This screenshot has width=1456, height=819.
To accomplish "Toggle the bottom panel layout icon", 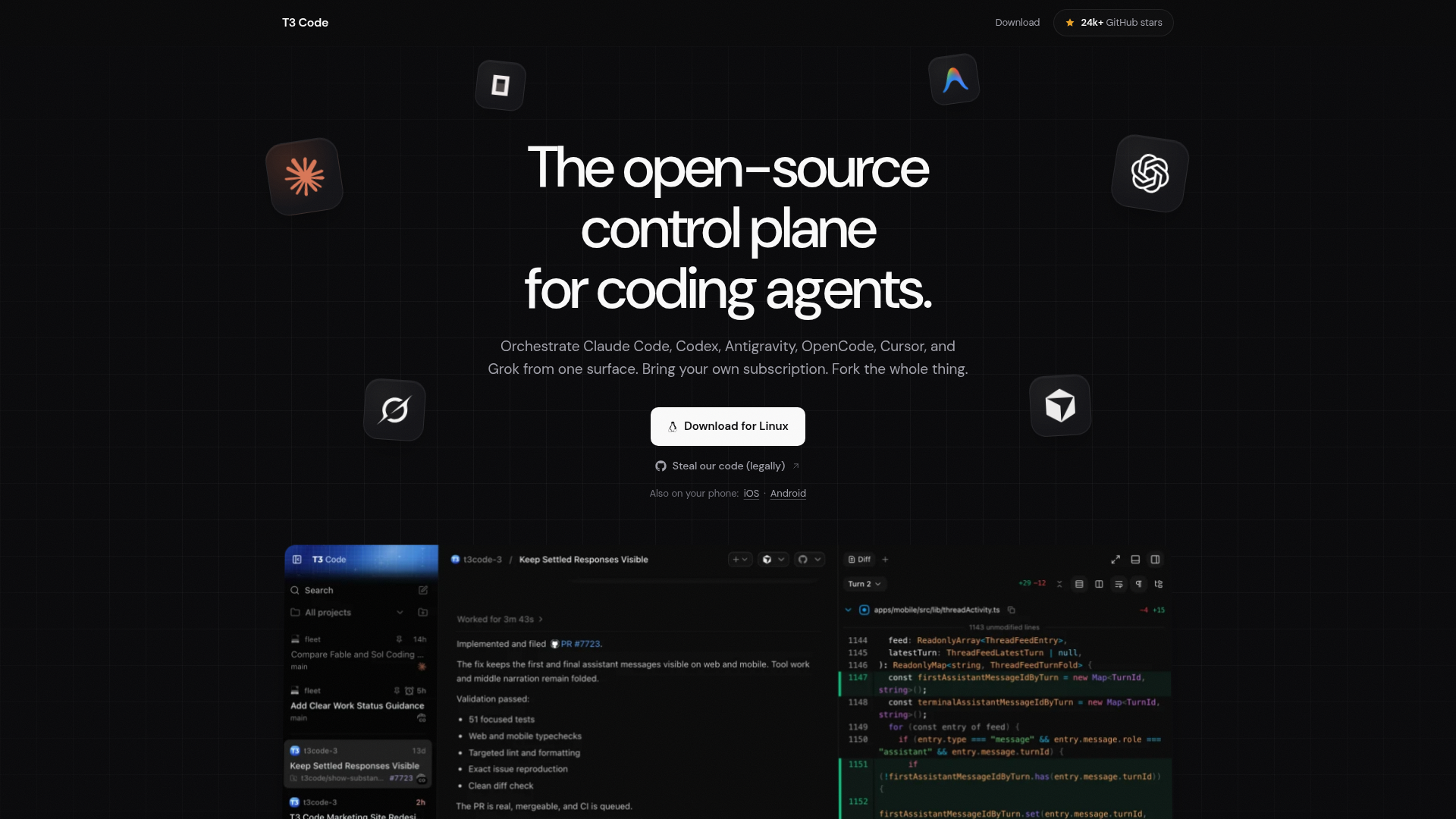I will coord(1135,560).
